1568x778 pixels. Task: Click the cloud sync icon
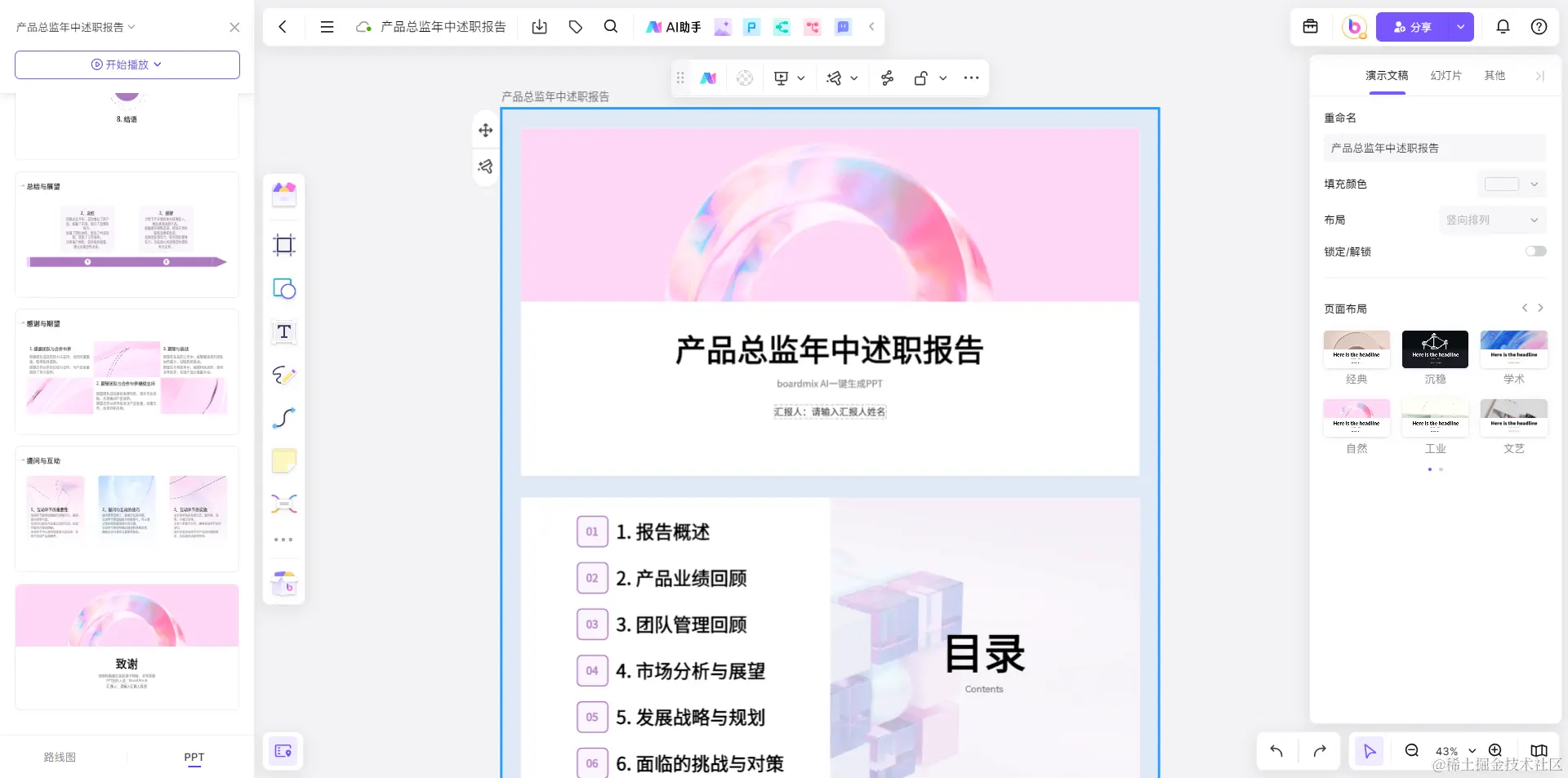coord(363,27)
